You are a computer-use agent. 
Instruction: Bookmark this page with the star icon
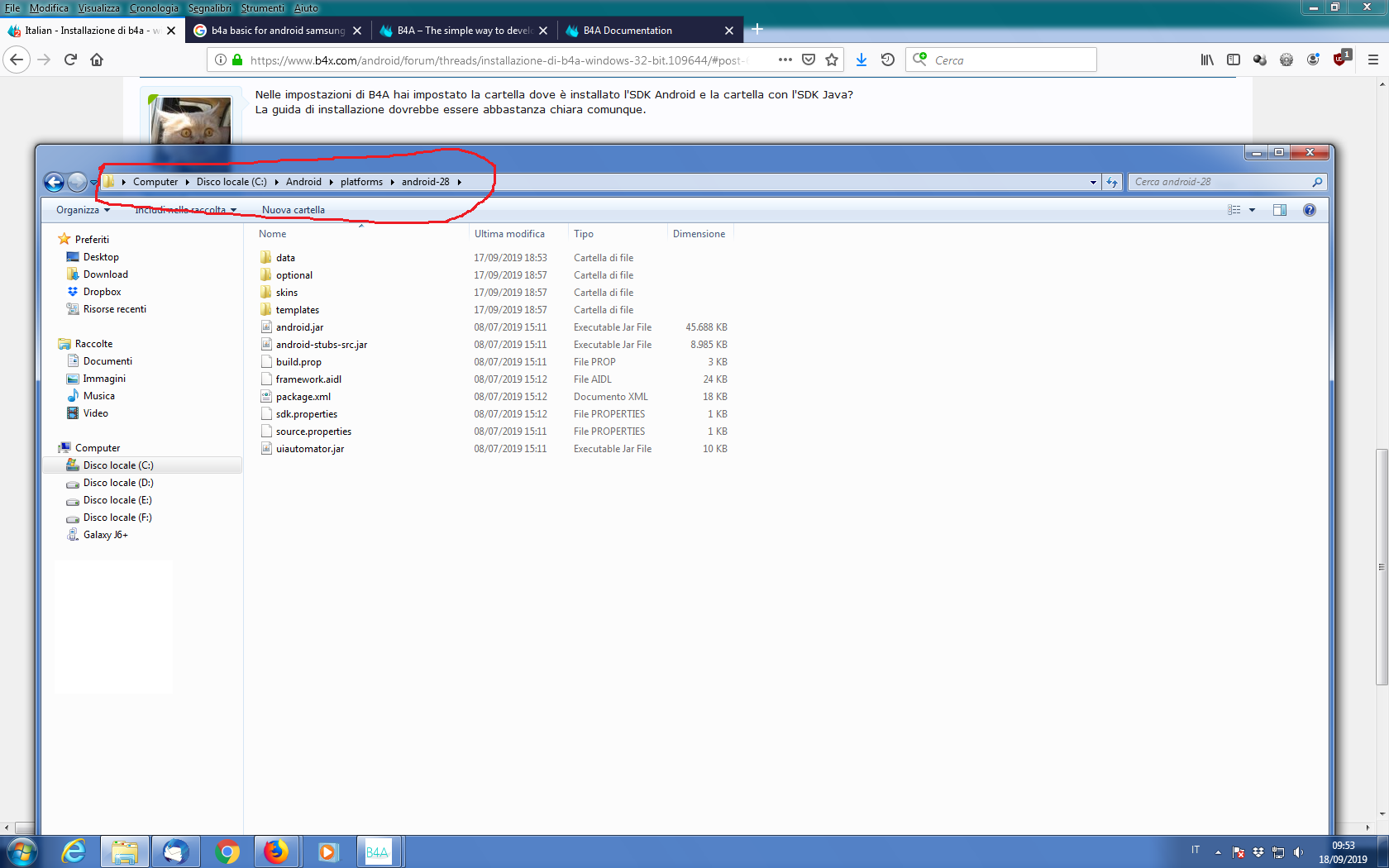click(x=832, y=60)
